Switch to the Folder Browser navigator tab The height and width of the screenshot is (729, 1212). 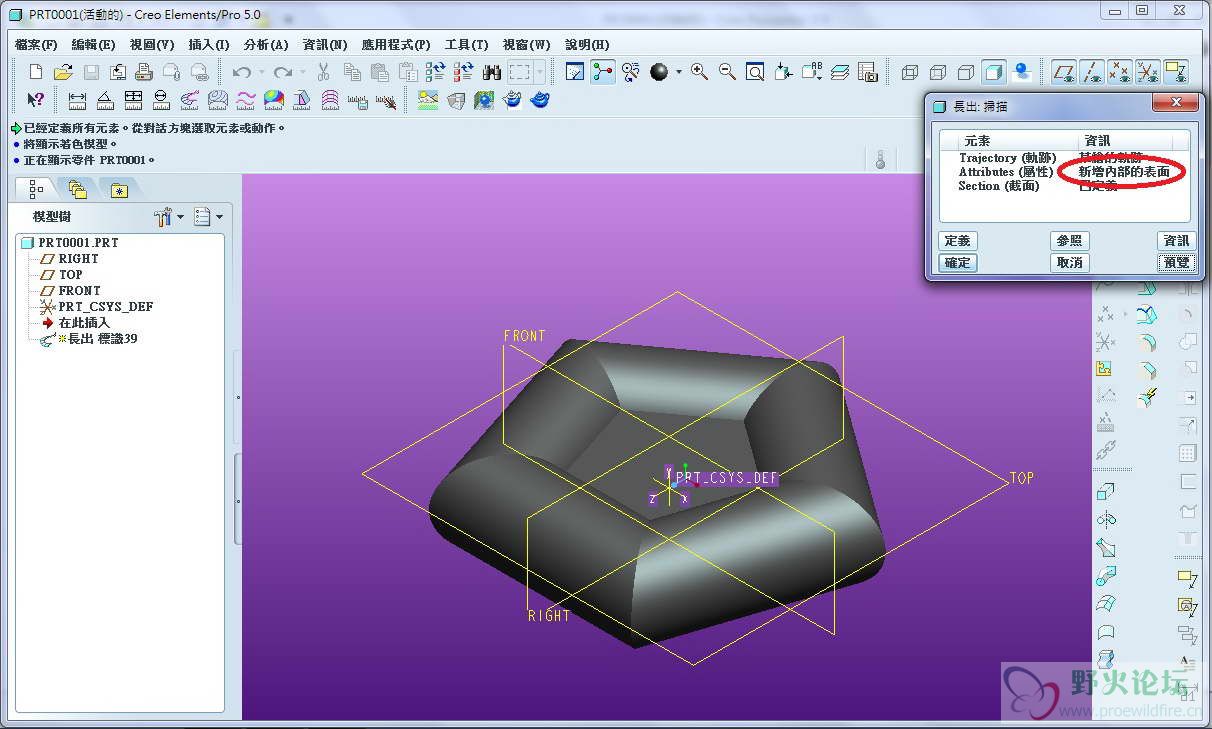77,189
